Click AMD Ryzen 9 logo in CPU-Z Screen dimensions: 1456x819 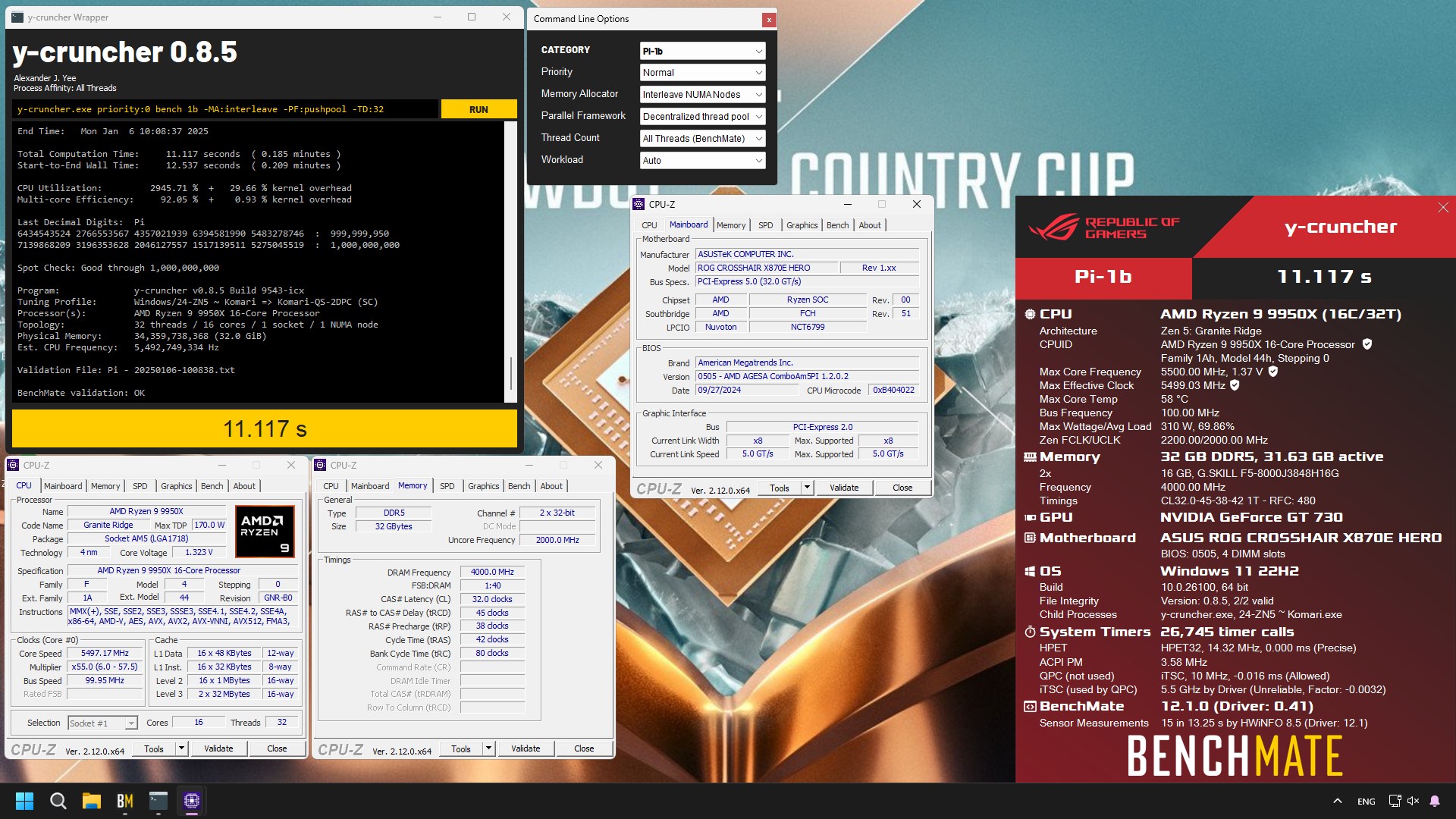(x=265, y=532)
